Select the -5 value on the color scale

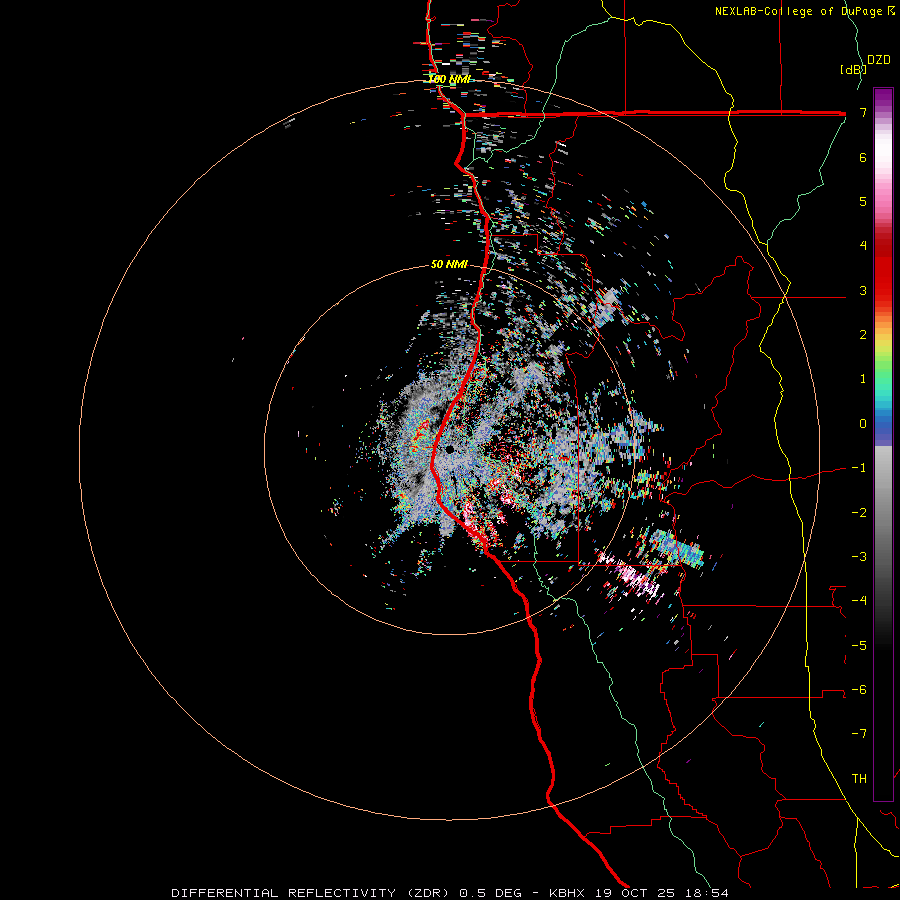pos(859,646)
